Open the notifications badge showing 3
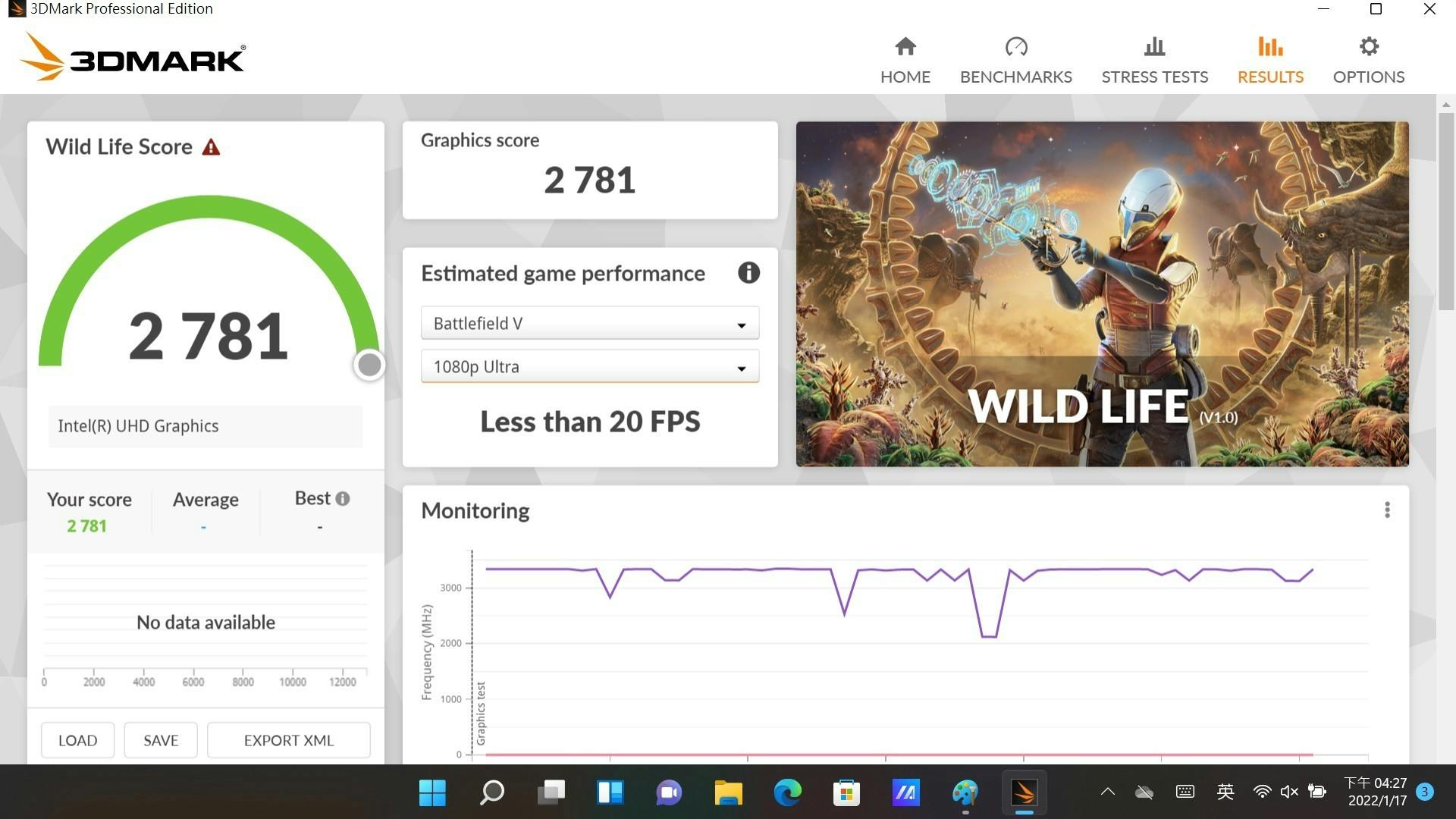Screen dimensions: 1456x819 click(1425, 792)
